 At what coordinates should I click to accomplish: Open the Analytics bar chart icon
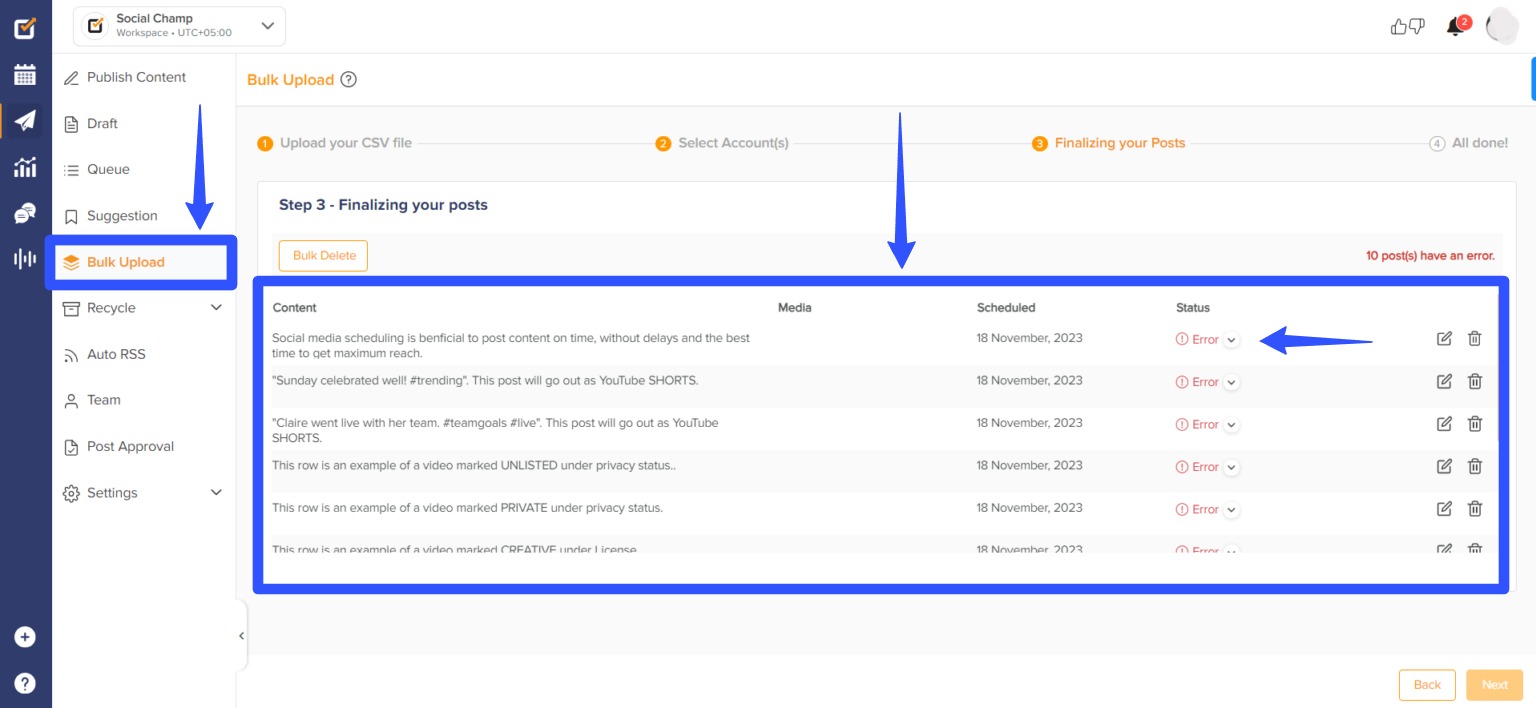[25, 165]
